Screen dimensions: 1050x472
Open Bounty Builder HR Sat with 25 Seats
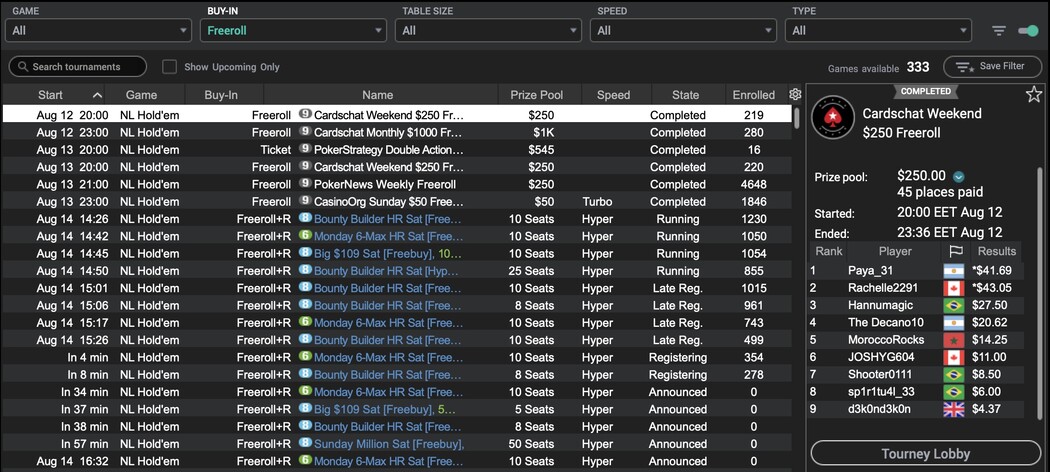click(x=388, y=270)
